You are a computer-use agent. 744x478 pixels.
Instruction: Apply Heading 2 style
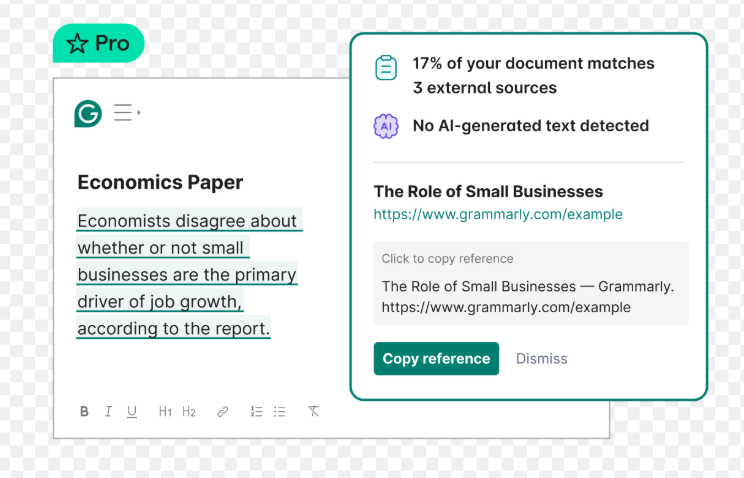[x=189, y=412]
